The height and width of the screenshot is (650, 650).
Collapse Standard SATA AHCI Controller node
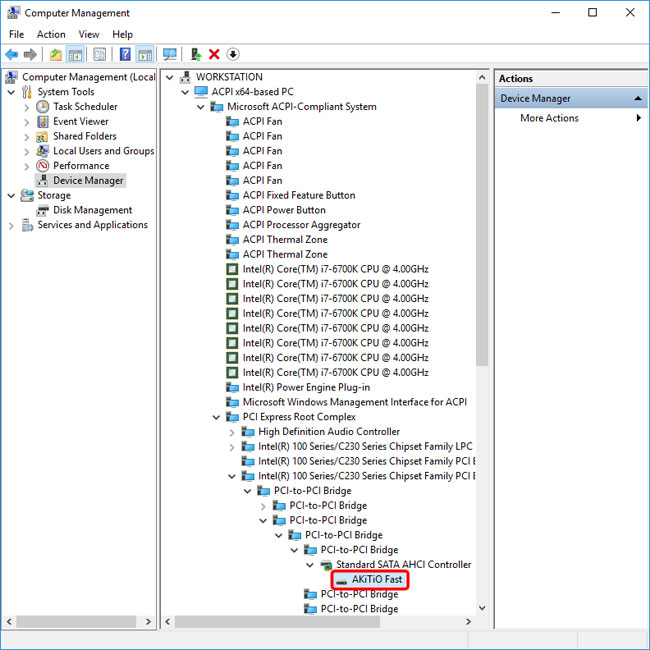click(x=310, y=565)
